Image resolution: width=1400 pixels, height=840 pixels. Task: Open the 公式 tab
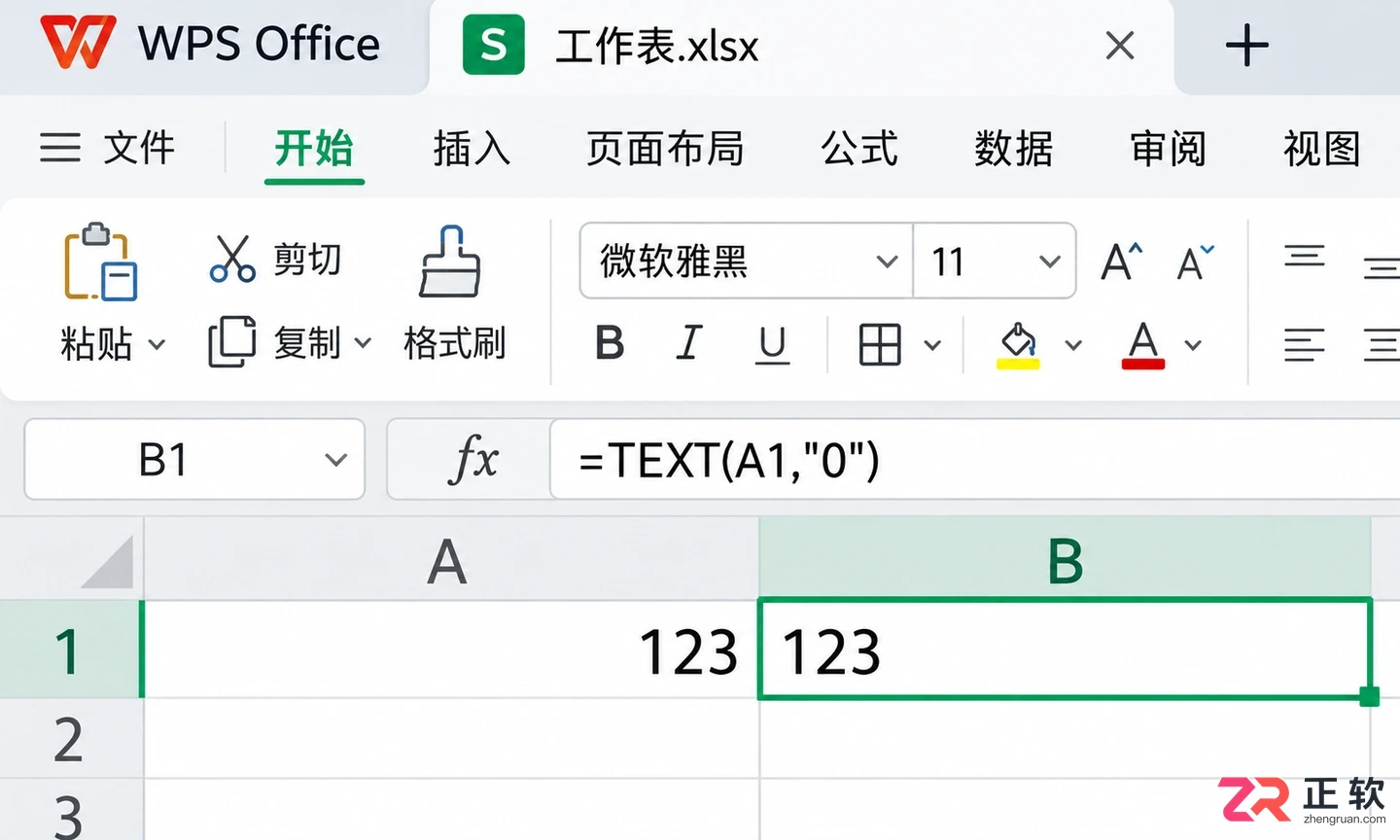tap(859, 149)
